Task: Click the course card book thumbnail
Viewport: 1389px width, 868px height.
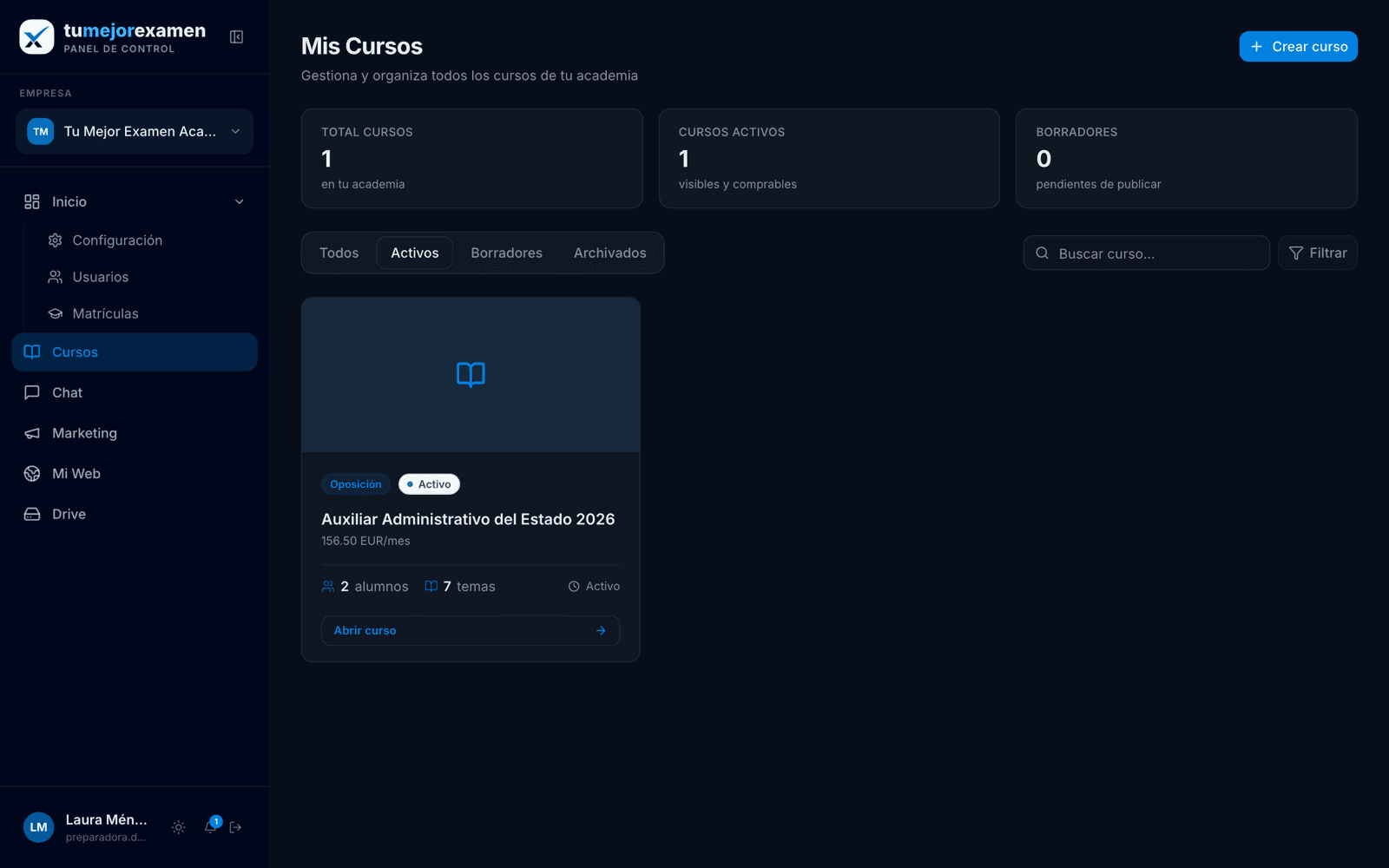Action: pyautogui.click(x=471, y=374)
